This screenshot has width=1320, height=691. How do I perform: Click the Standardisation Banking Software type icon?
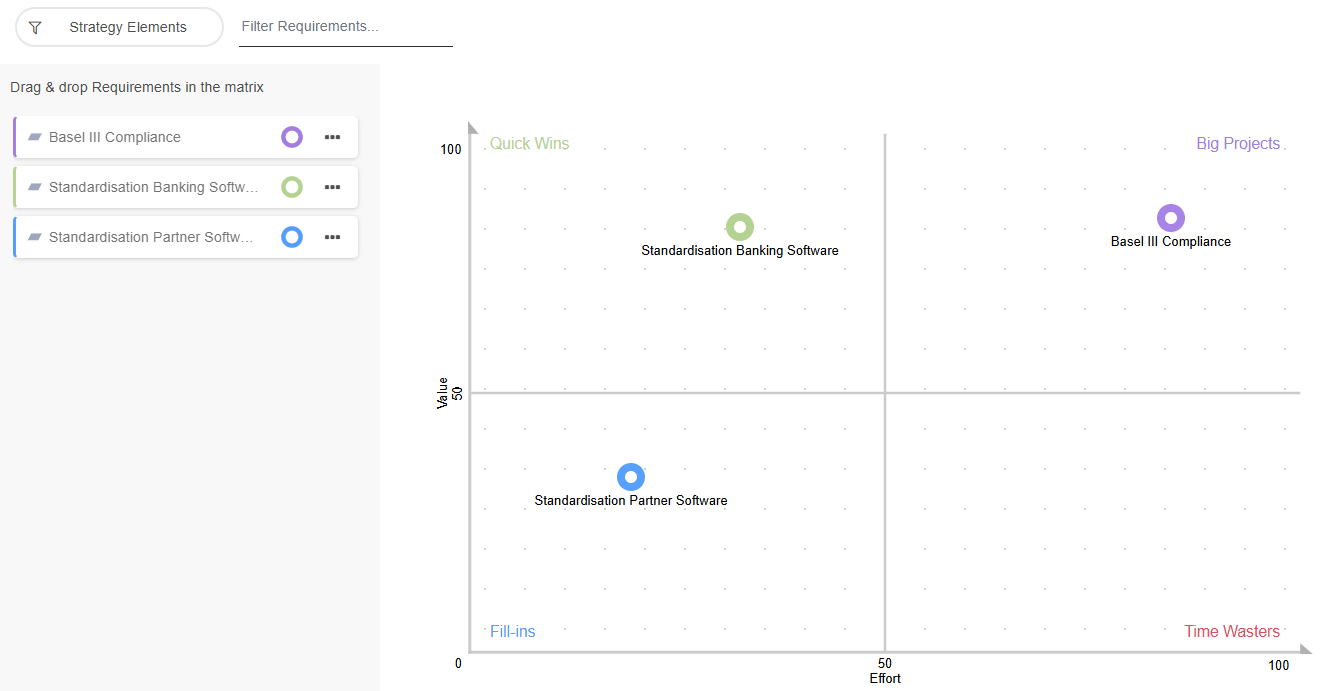tap(35, 187)
